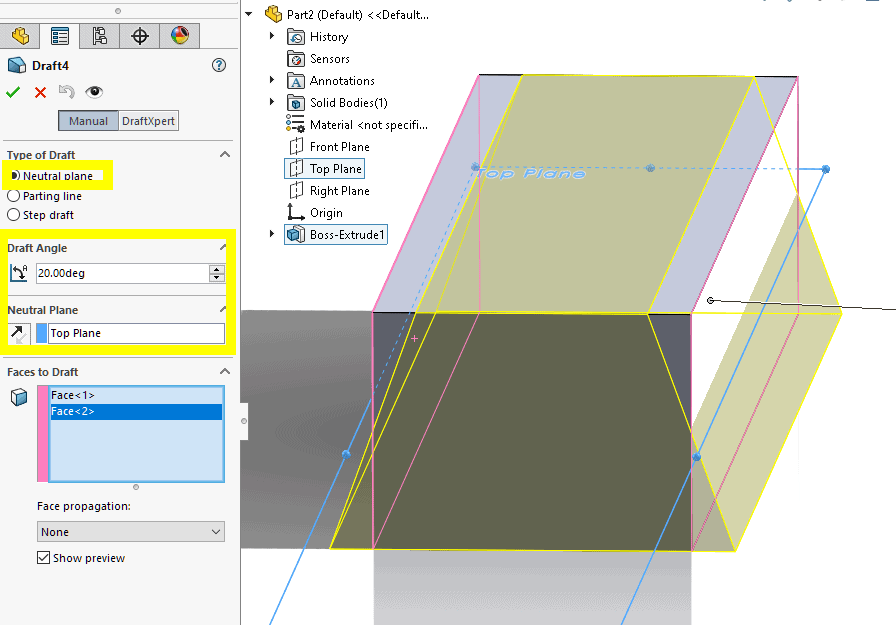896x625 pixels.
Task: Switch to DraftXpert mode
Action: (149, 121)
